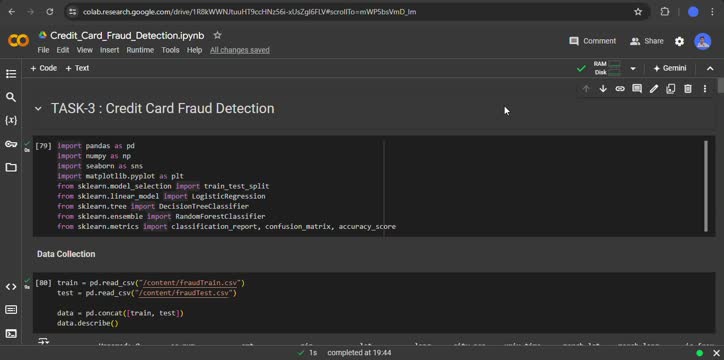Click the pd.concat line
This screenshot has height=360, width=724.
(121, 313)
